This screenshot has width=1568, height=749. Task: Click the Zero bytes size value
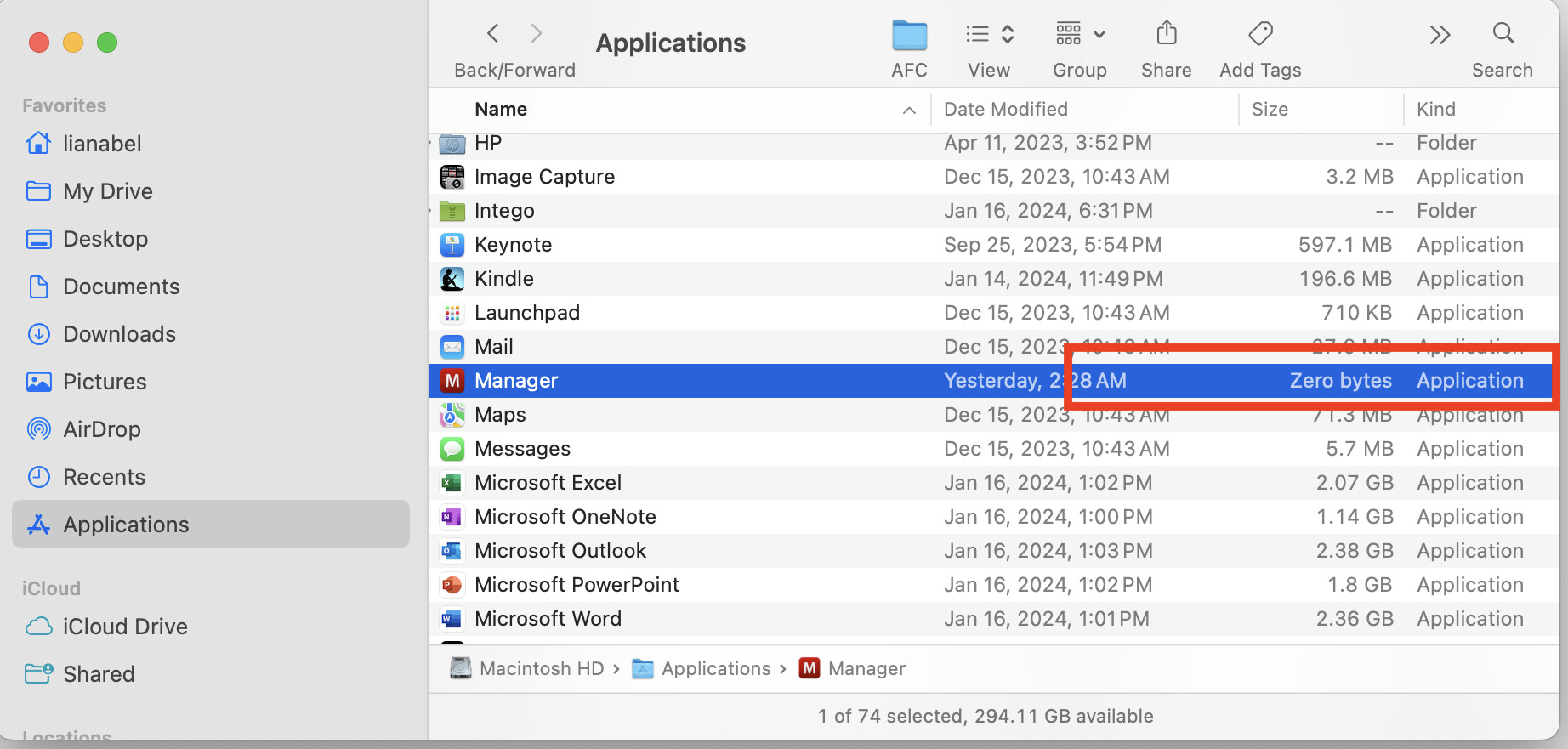[1341, 381]
